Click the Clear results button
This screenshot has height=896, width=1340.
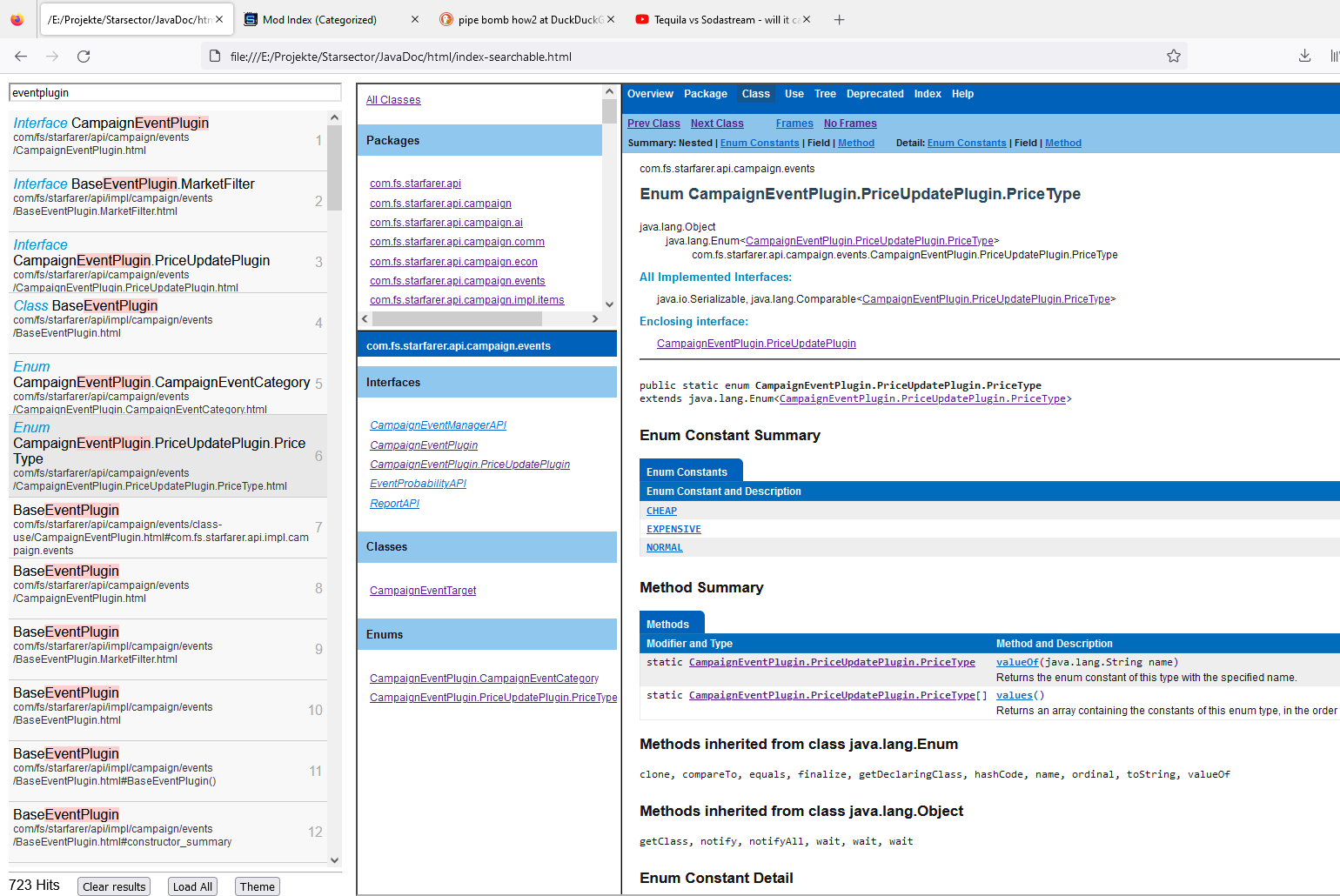point(114,886)
